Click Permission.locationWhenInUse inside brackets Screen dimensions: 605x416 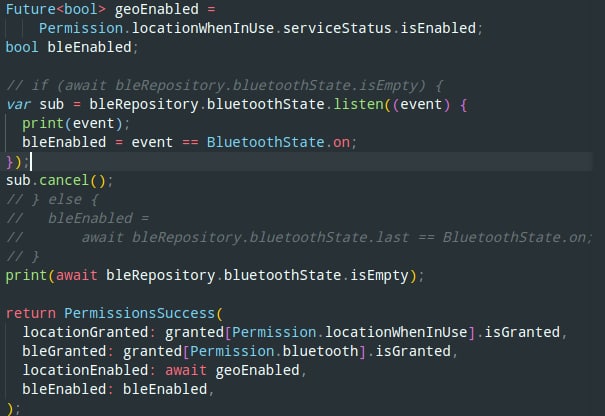coord(350,332)
